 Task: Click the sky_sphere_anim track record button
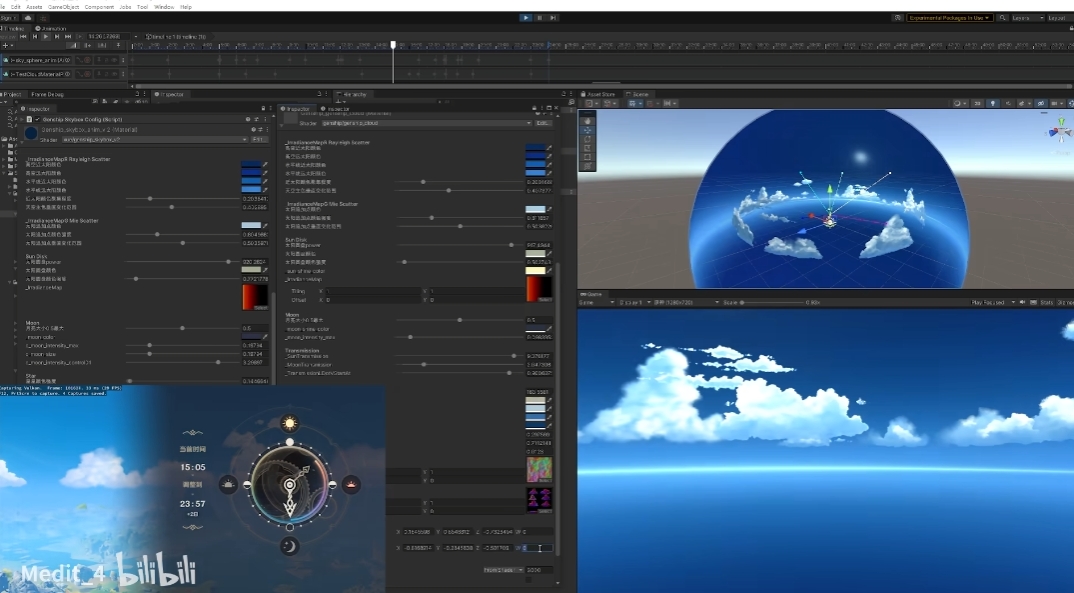tap(86, 60)
